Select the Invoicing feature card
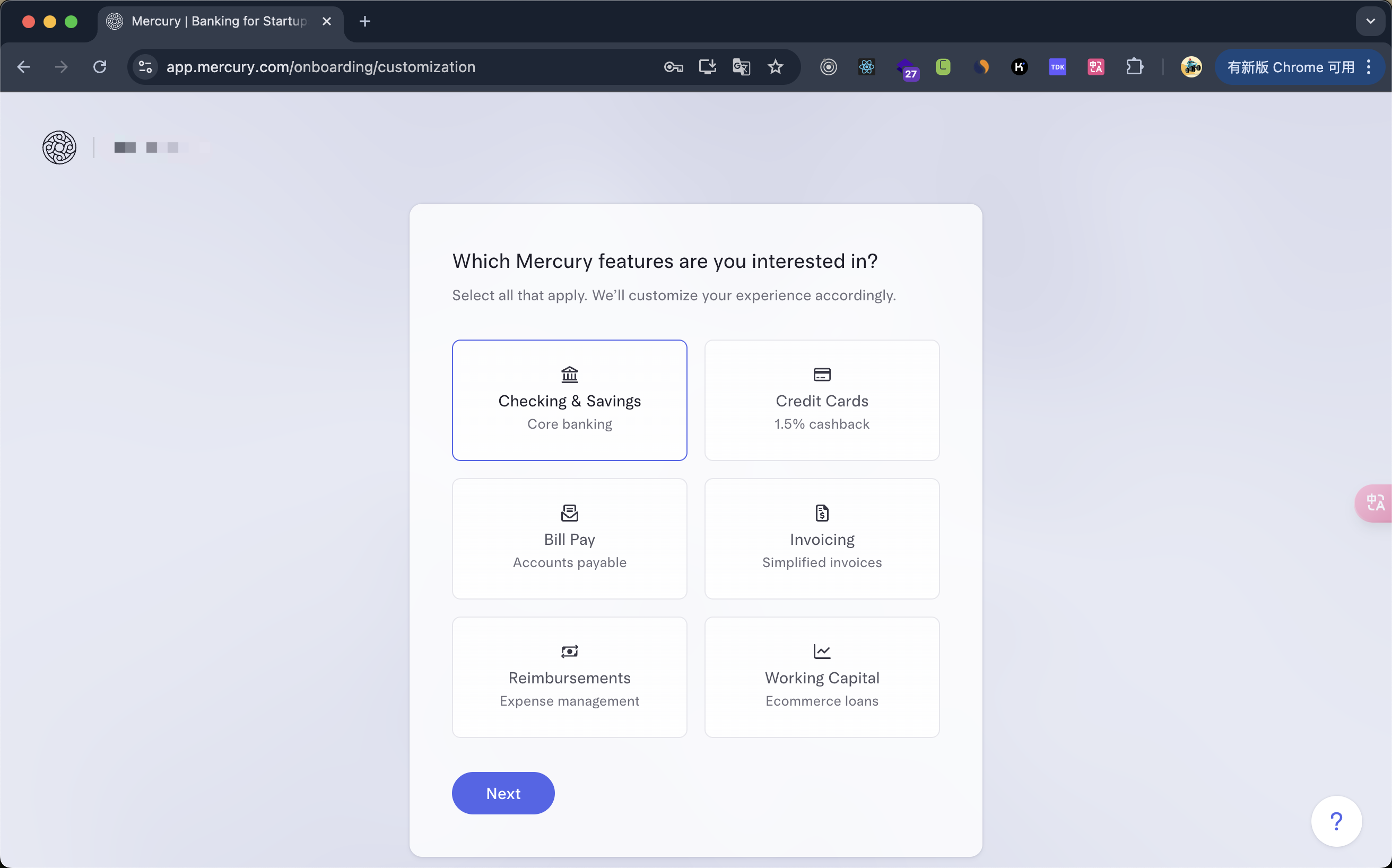This screenshot has height=868, width=1392. [x=822, y=539]
